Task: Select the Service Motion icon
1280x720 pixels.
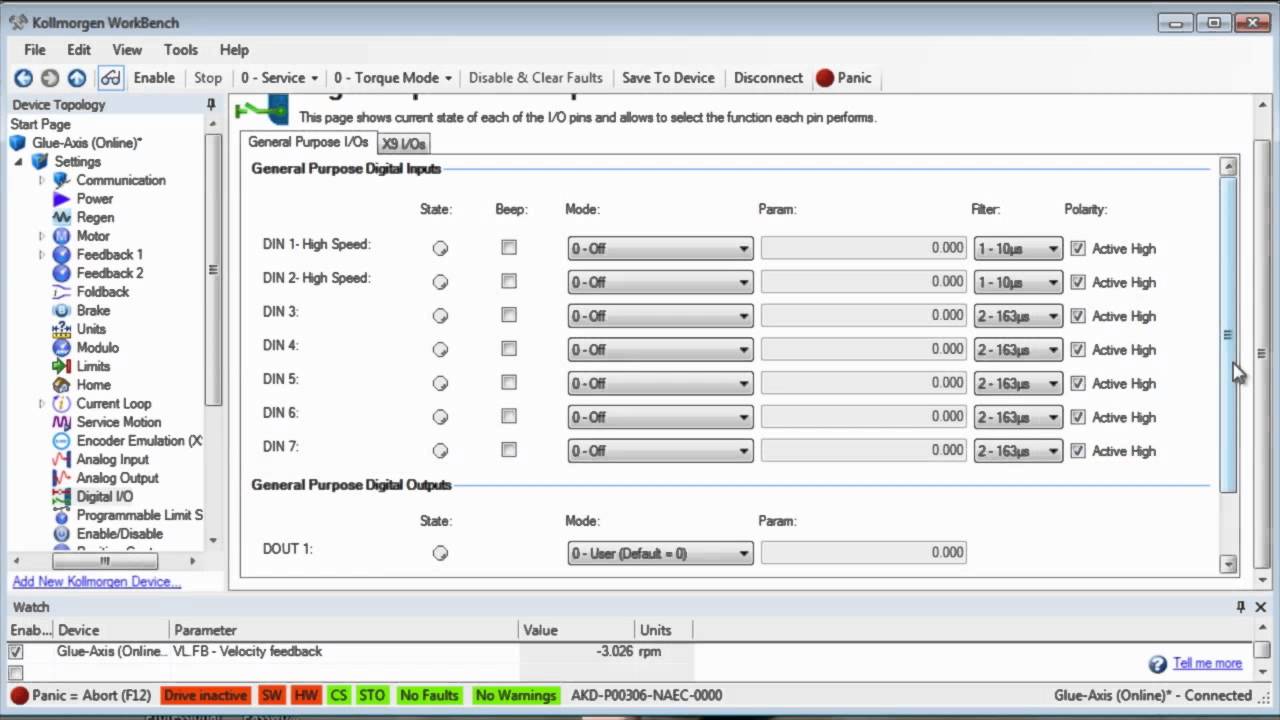Action: [62, 422]
